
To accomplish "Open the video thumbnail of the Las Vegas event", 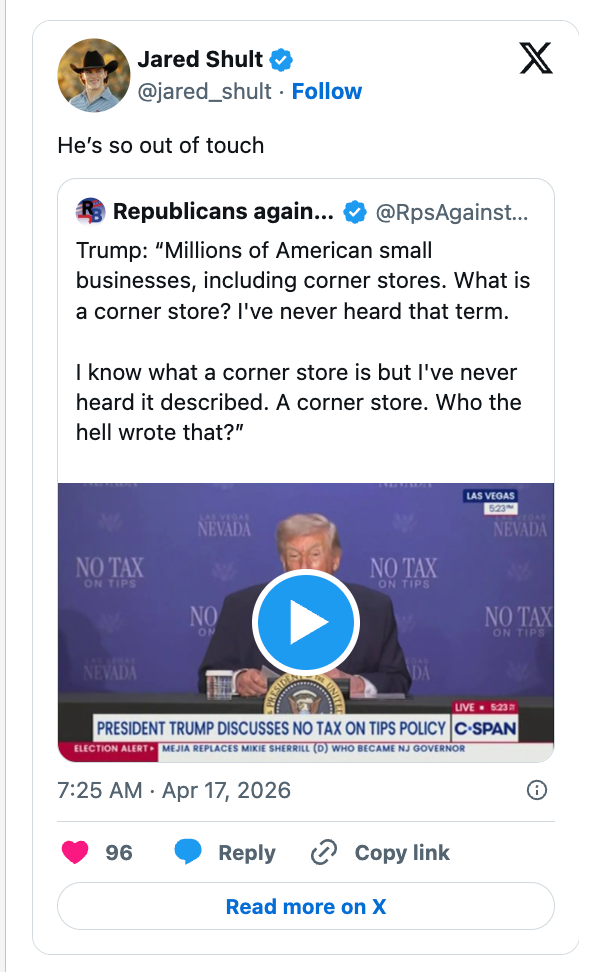I will pyautogui.click(x=306, y=622).
